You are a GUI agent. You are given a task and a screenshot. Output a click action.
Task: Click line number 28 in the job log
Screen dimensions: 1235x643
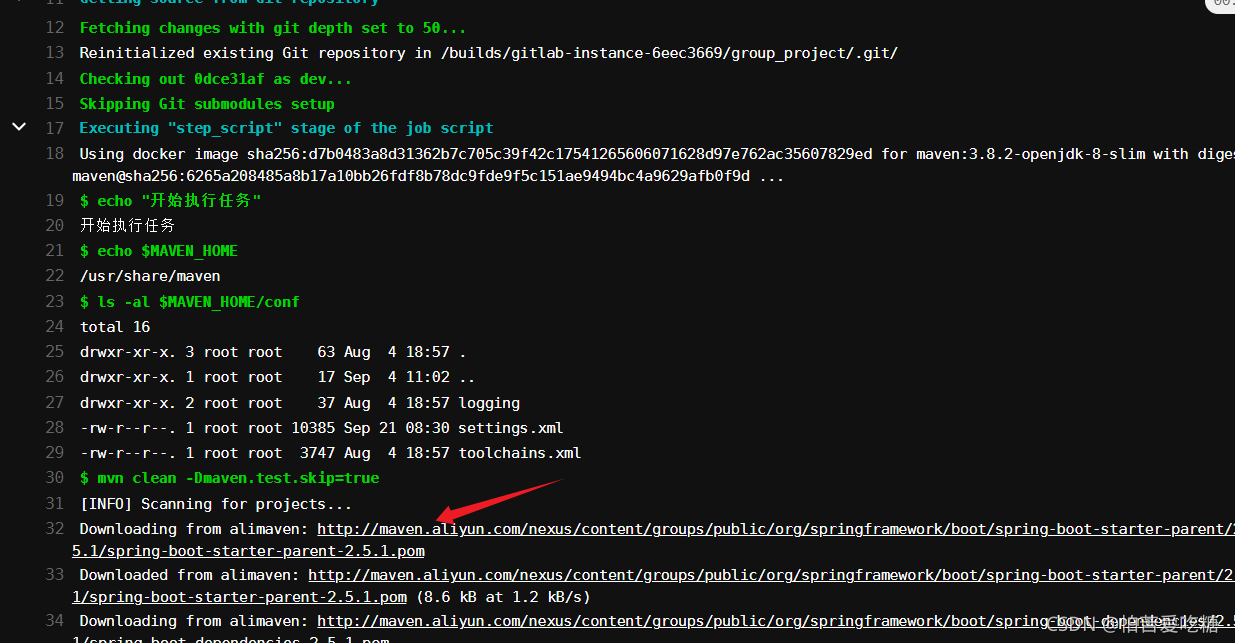click(55, 428)
